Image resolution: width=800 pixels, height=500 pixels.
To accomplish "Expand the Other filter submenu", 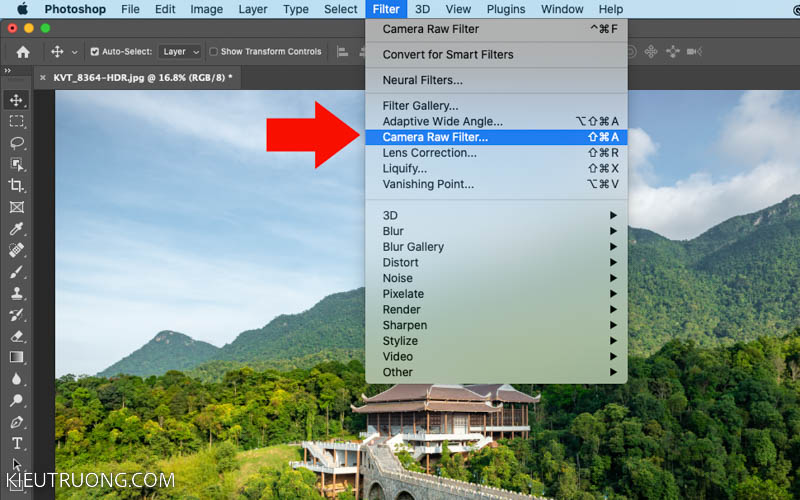I will tap(496, 372).
